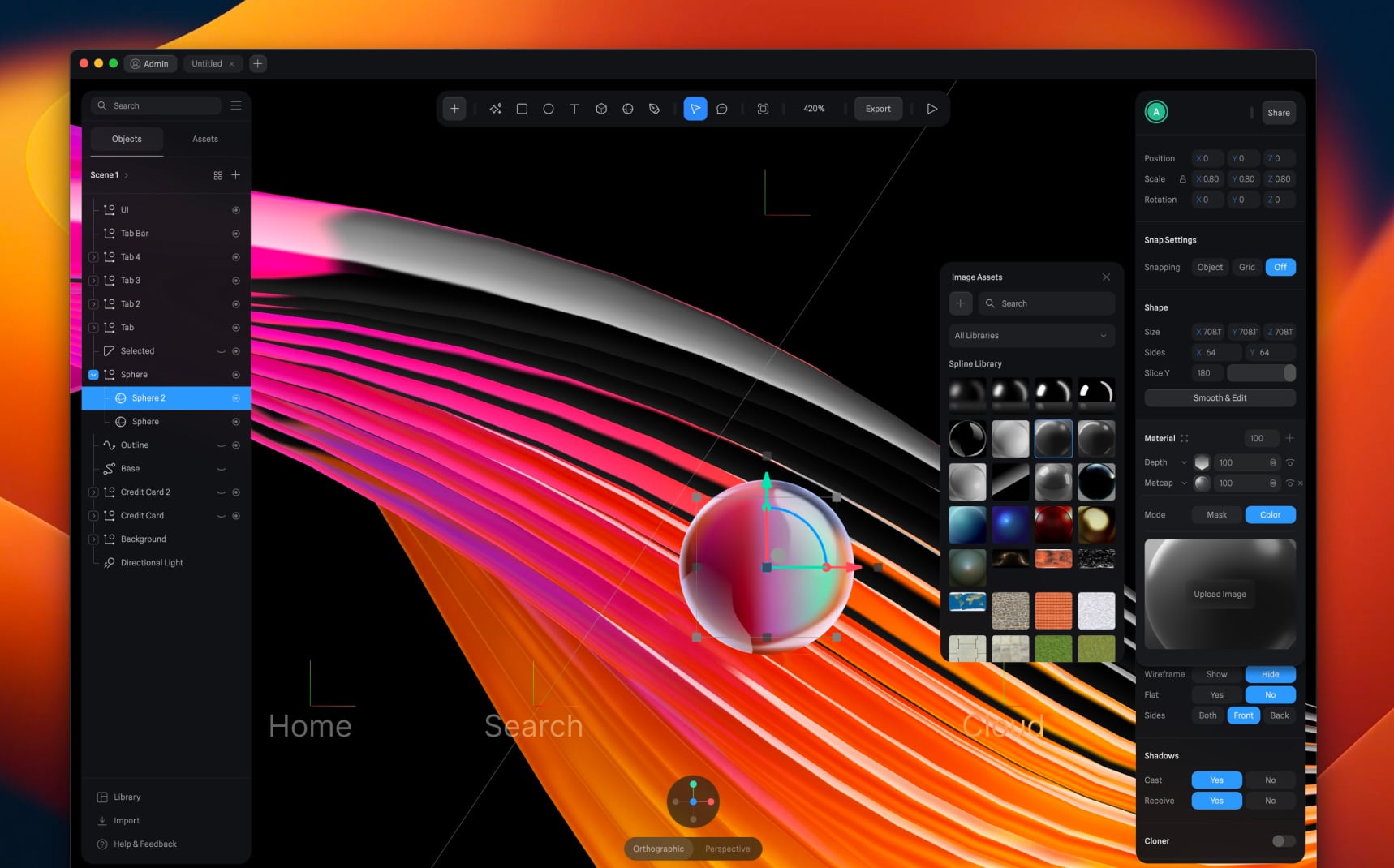Image resolution: width=1394 pixels, height=868 pixels.
Task: Enable the Cloner toggle switch
Action: coord(1283,841)
